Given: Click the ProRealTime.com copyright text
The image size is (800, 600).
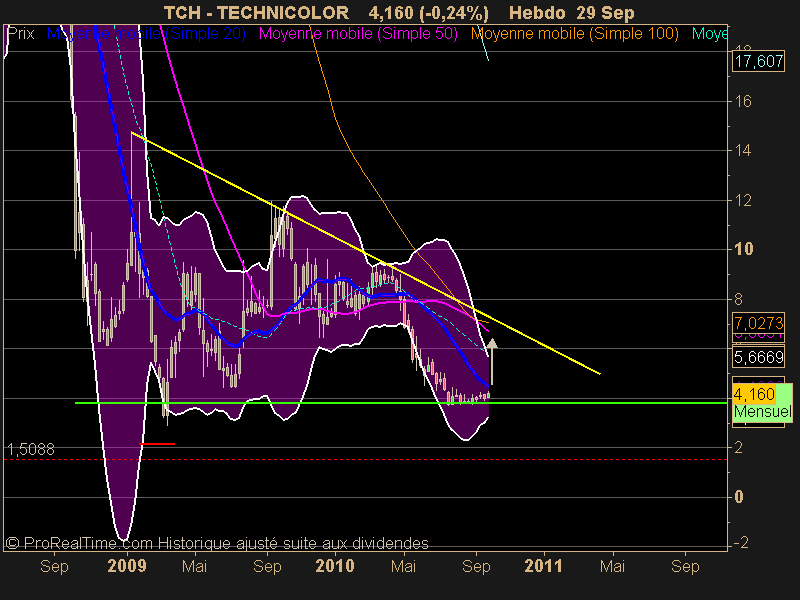Looking at the screenshot, I should pos(217,543).
